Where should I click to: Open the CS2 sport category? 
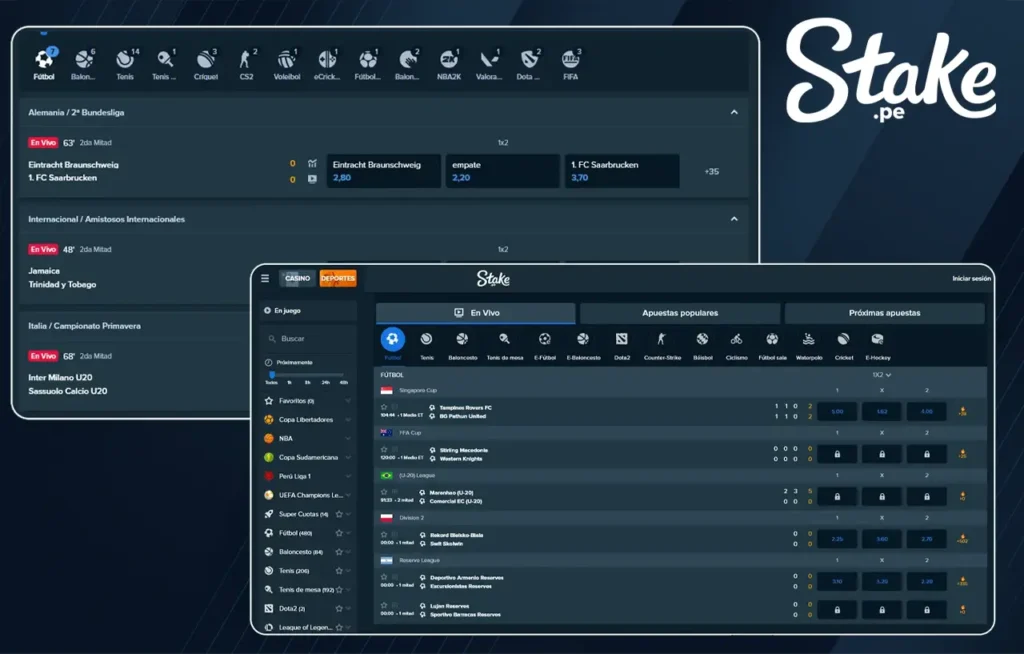tap(246, 60)
